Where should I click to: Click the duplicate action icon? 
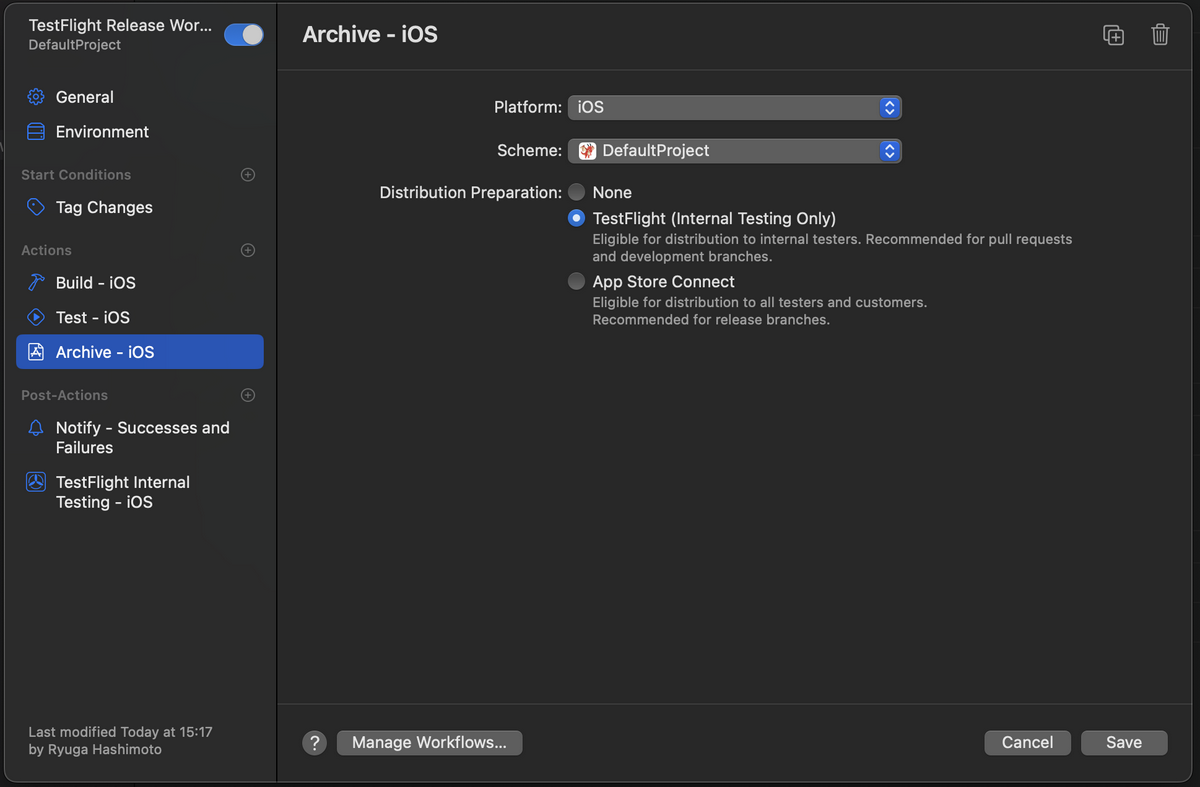[x=1113, y=35]
